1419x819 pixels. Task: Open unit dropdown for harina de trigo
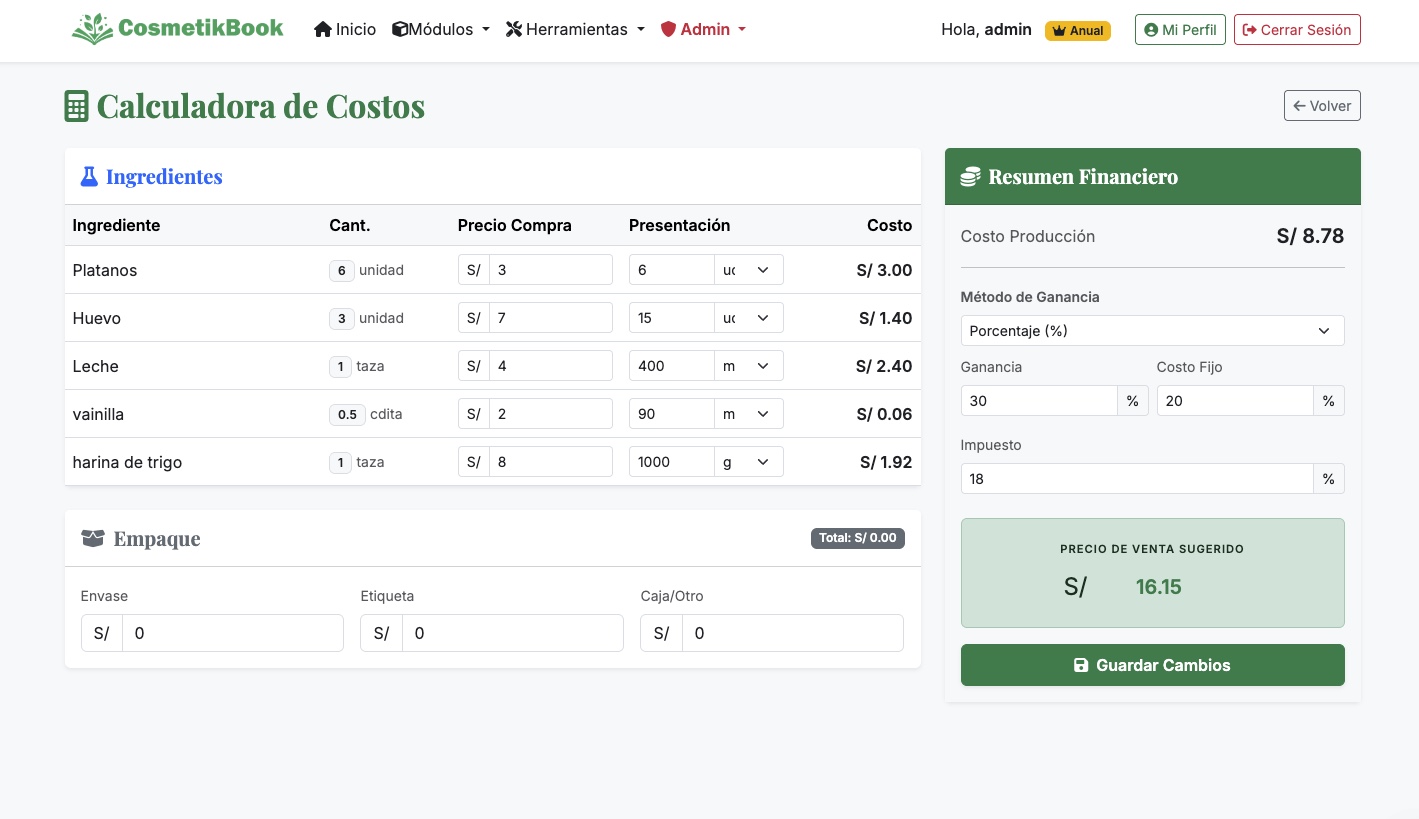point(748,462)
